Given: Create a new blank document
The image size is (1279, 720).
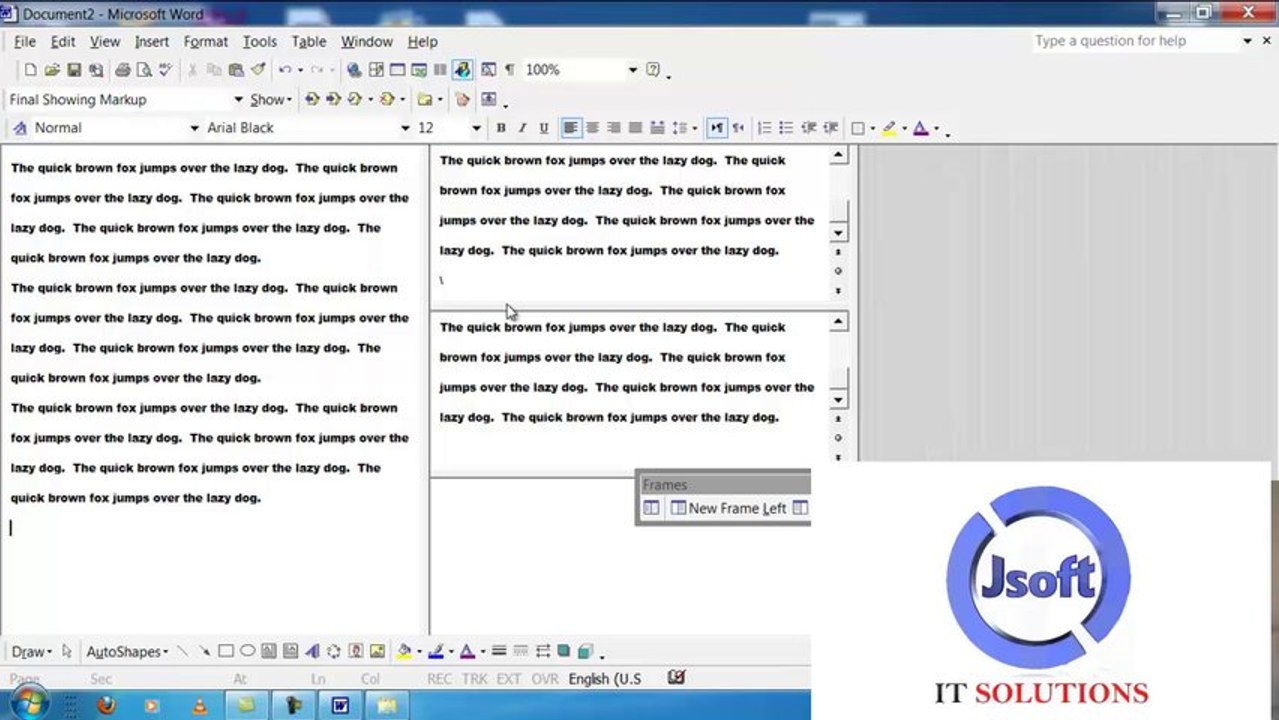Looking at the screenshot, I should (30, 70).
